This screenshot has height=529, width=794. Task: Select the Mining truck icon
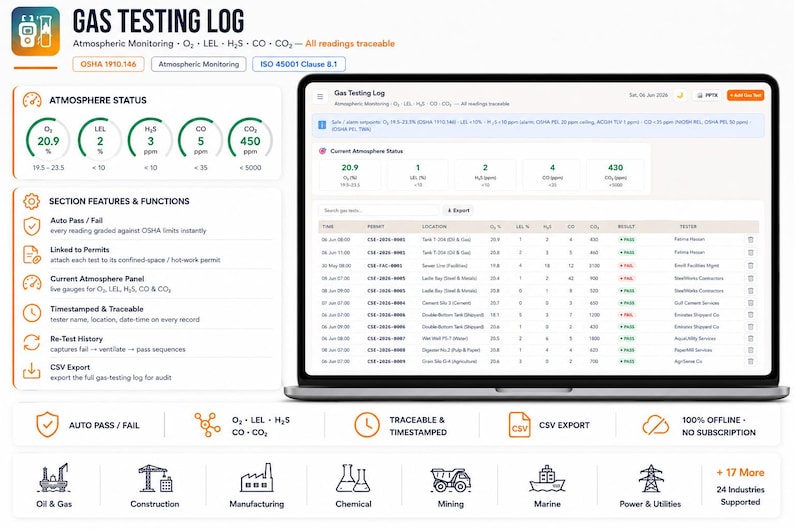(x=451, y=480)
